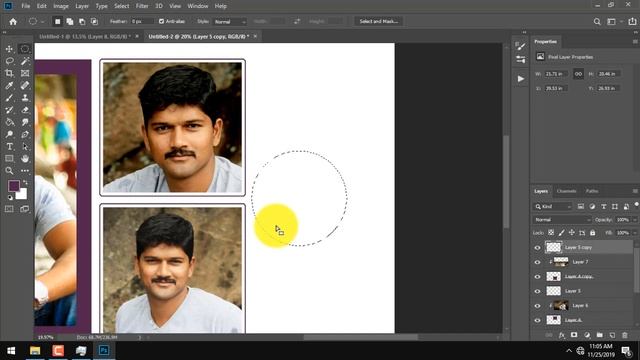Click the Feather input field
Image resolution: width=640 pixels, height=360 pixels.
pyautogui.click(x=142, y=21)
